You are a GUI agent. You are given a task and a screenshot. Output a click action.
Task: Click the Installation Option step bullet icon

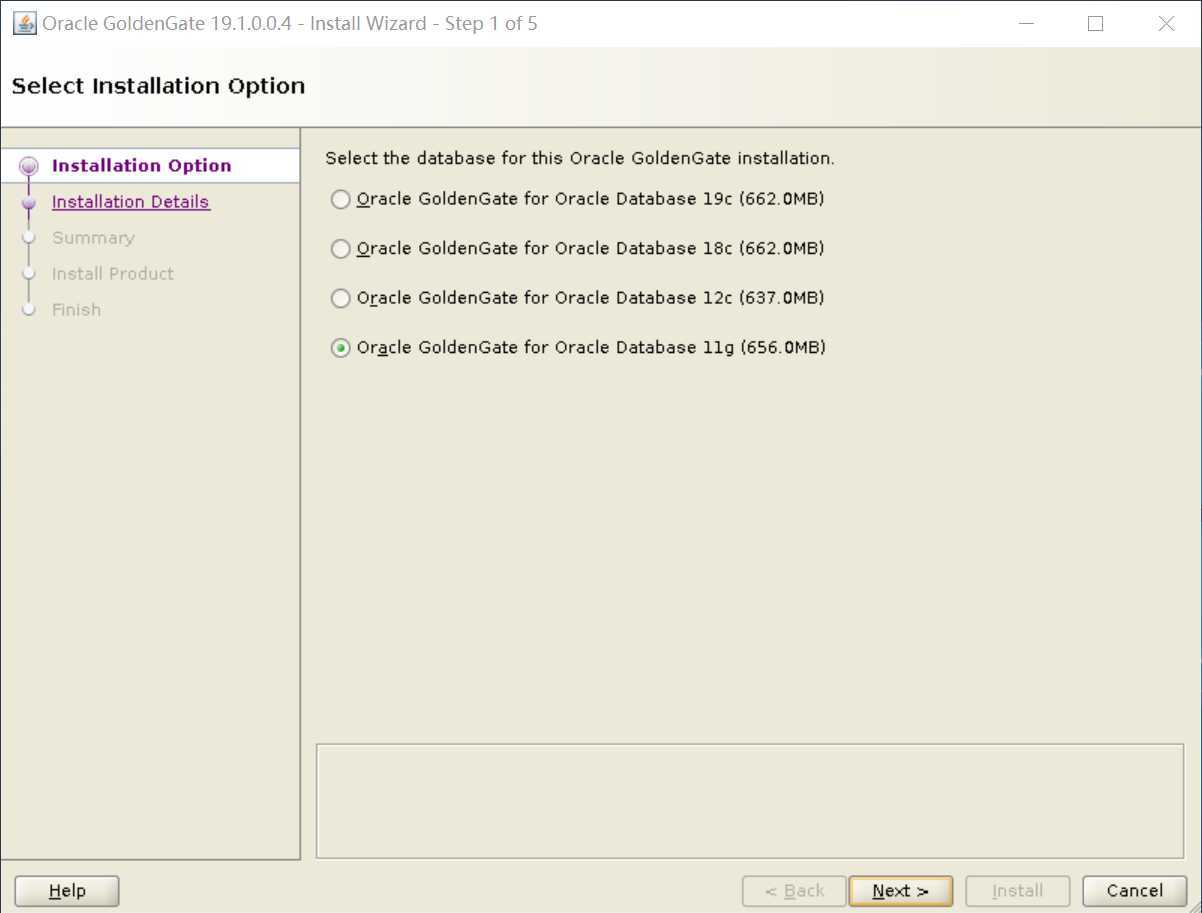point(29,166)
